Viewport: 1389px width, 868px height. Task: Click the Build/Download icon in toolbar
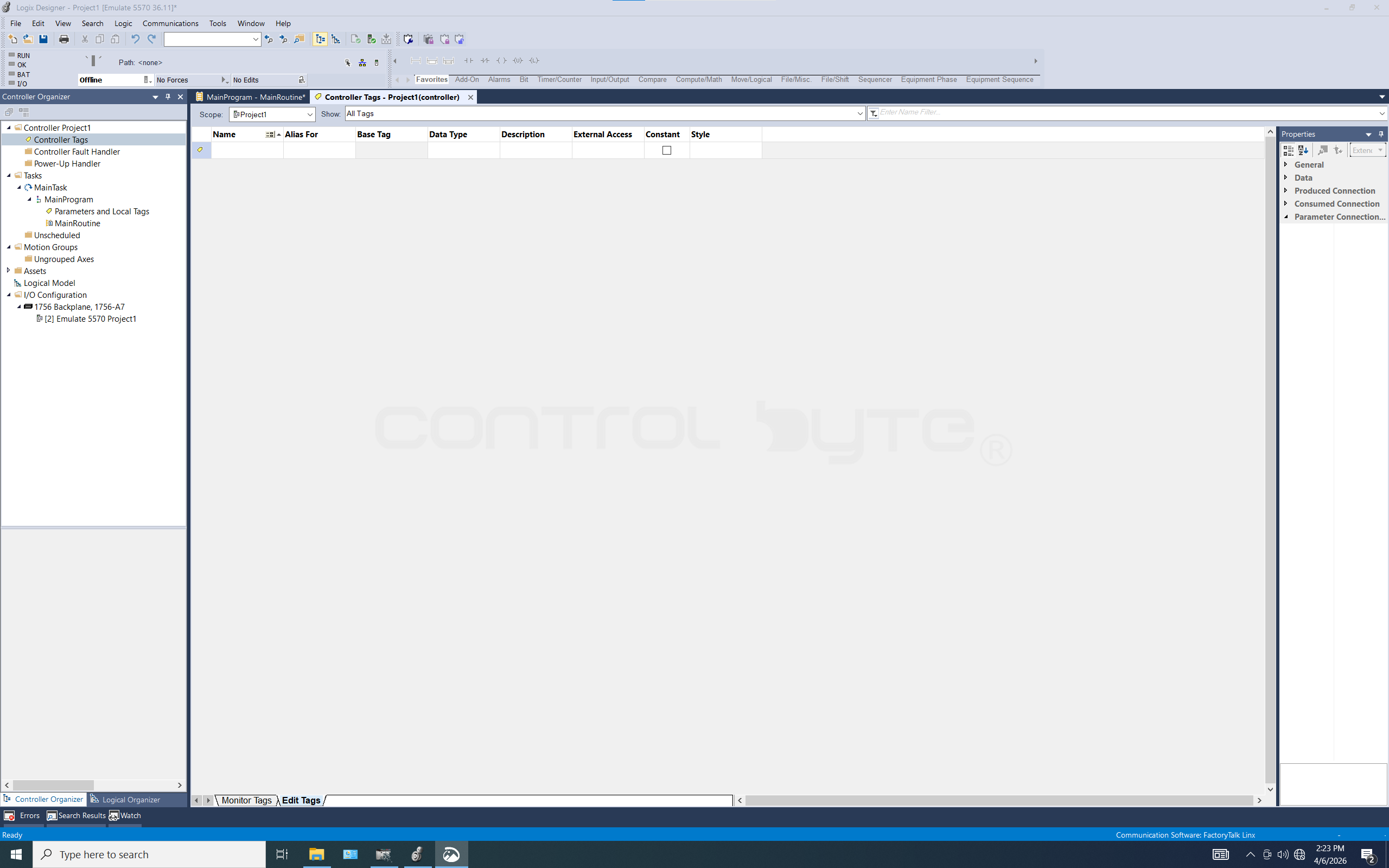386,39
